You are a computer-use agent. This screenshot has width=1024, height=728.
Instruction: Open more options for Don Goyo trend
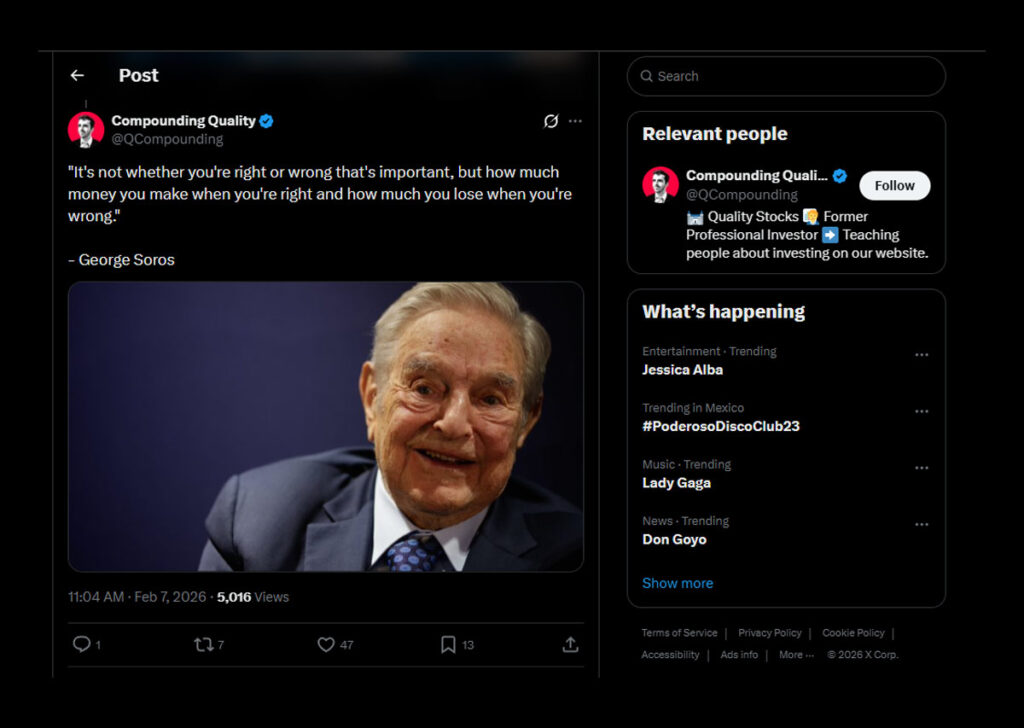coord(921,524)
